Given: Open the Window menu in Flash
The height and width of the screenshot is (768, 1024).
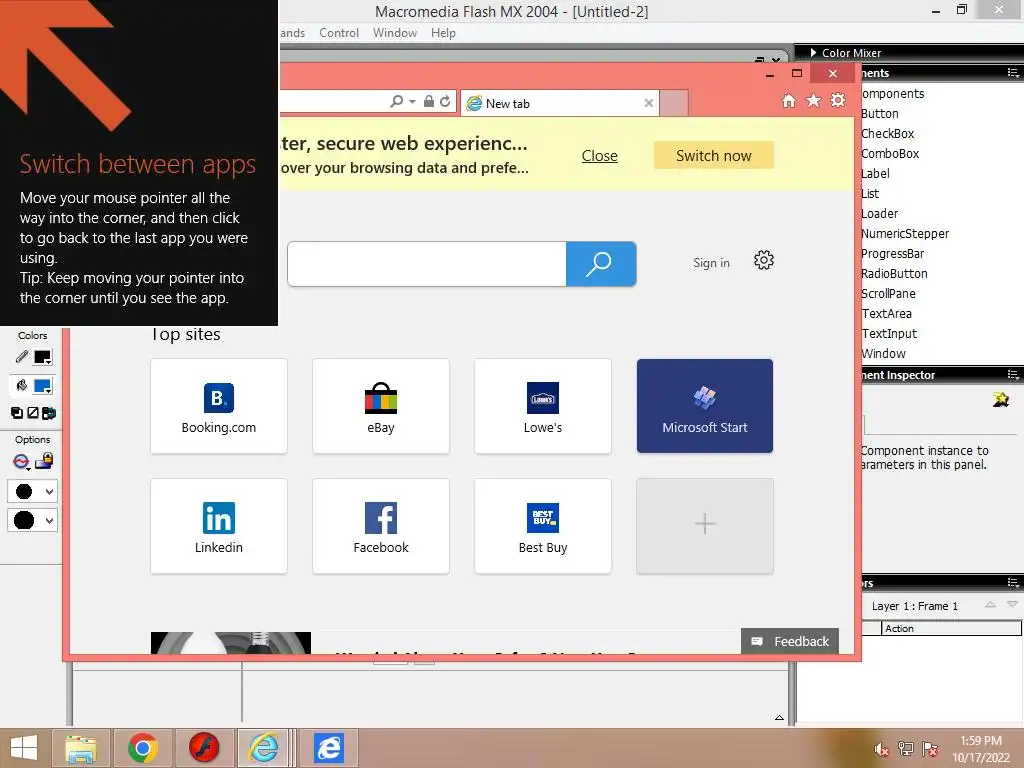Looking at the screenshot, I should 394,33.
